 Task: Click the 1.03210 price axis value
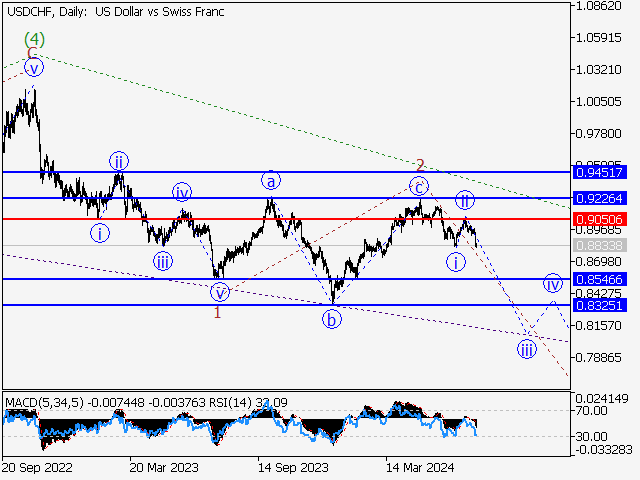(x=598, y=69)
